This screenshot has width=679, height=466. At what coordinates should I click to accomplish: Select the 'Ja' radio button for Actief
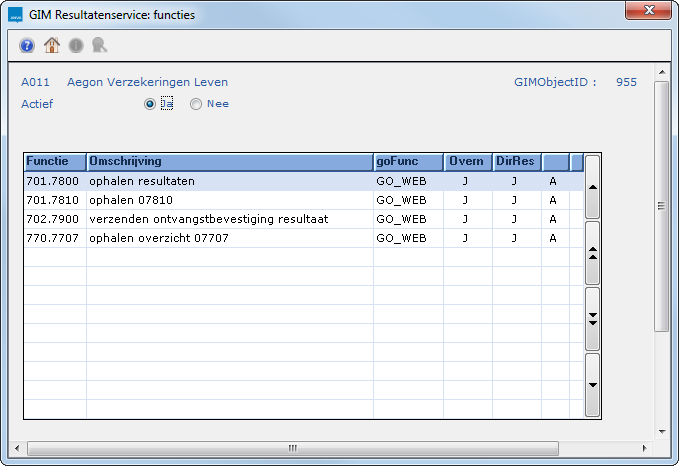(150, 104)
